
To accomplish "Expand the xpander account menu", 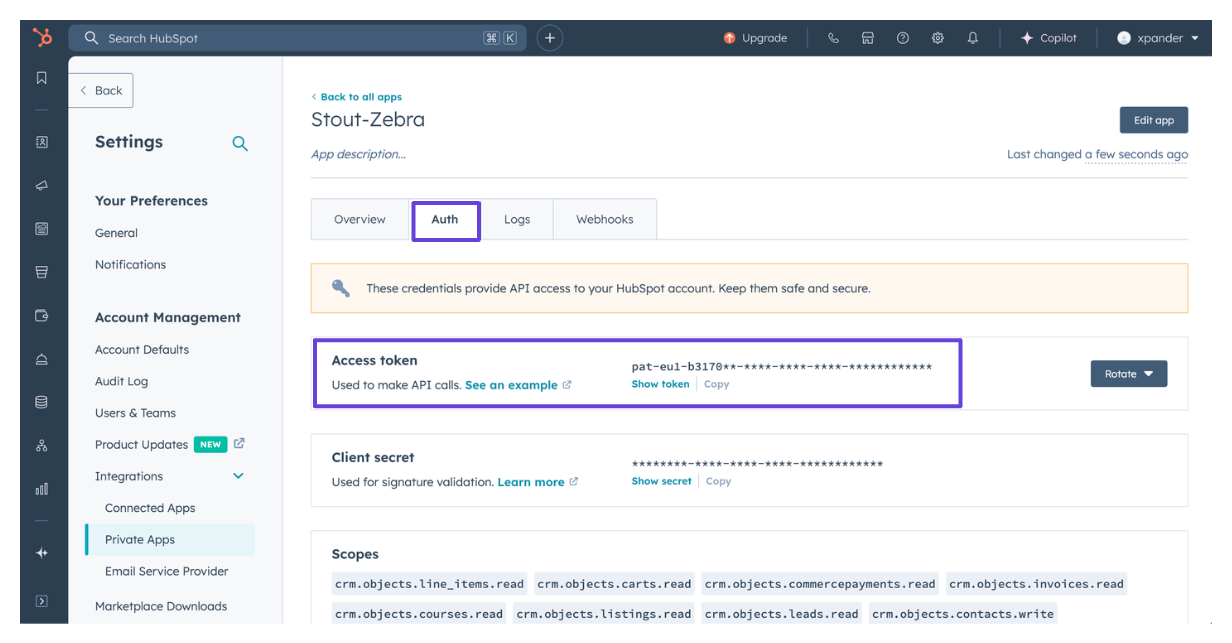I will coord(1157,38).
